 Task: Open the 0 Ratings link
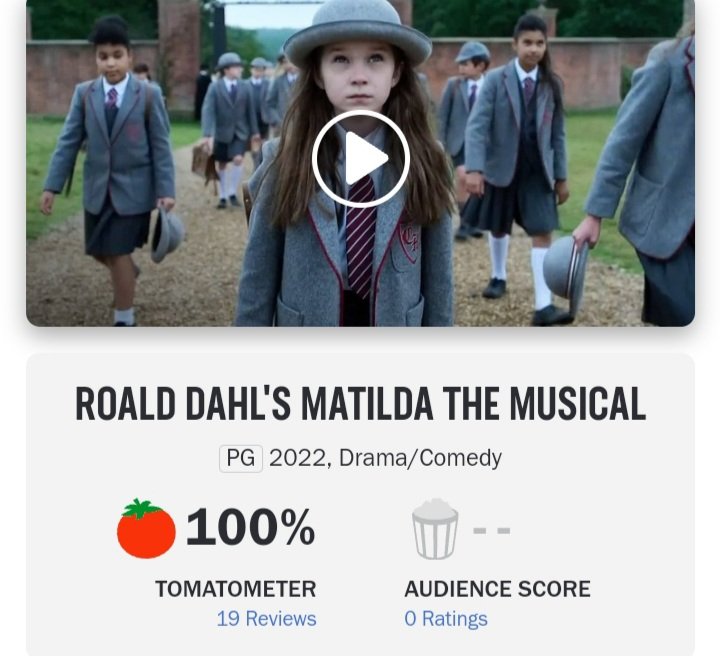(x=446, y=618)
